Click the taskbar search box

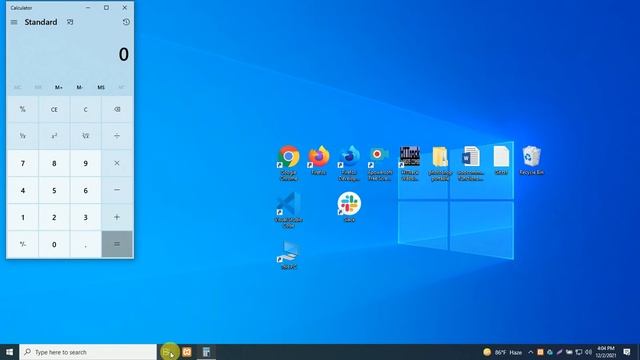coord(88,352)
